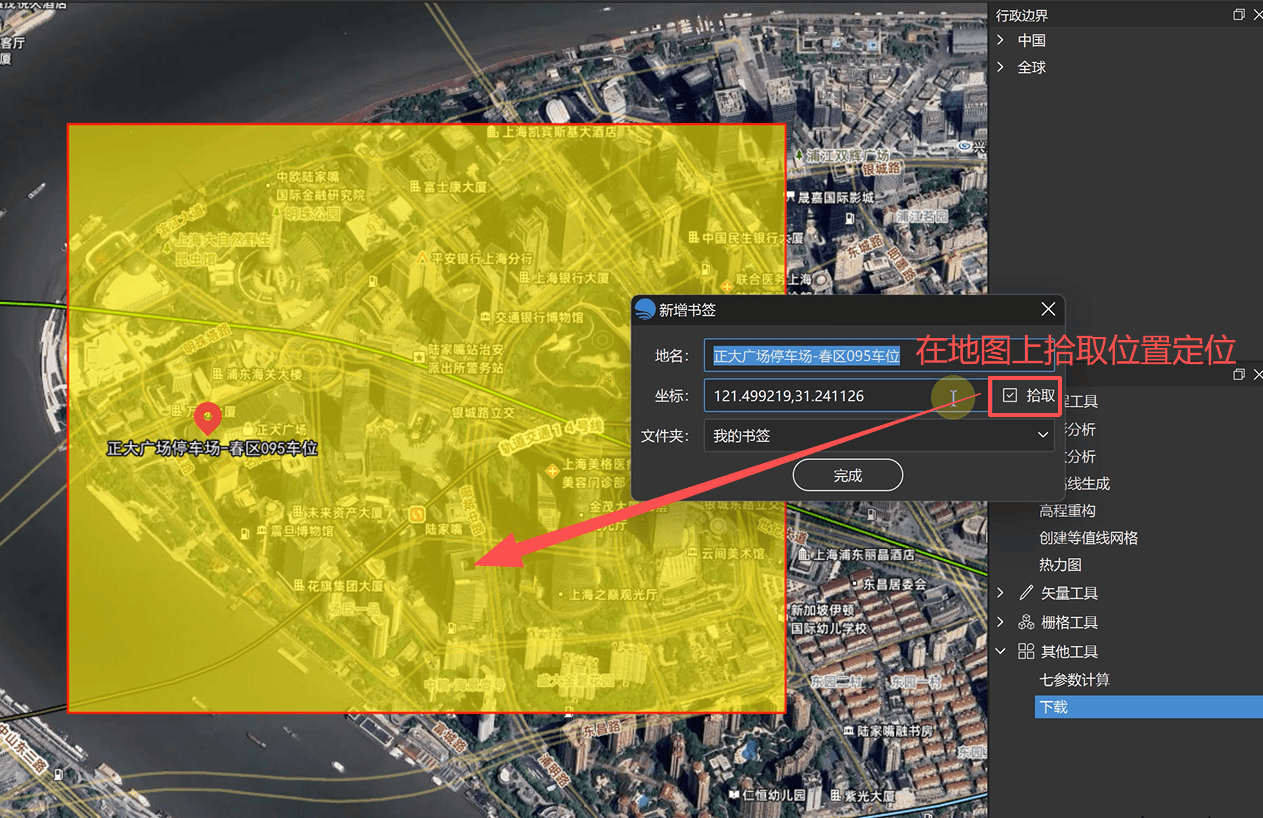
Task: Click into the 坐标 coordinate field
Action: (x=844, y=396)
